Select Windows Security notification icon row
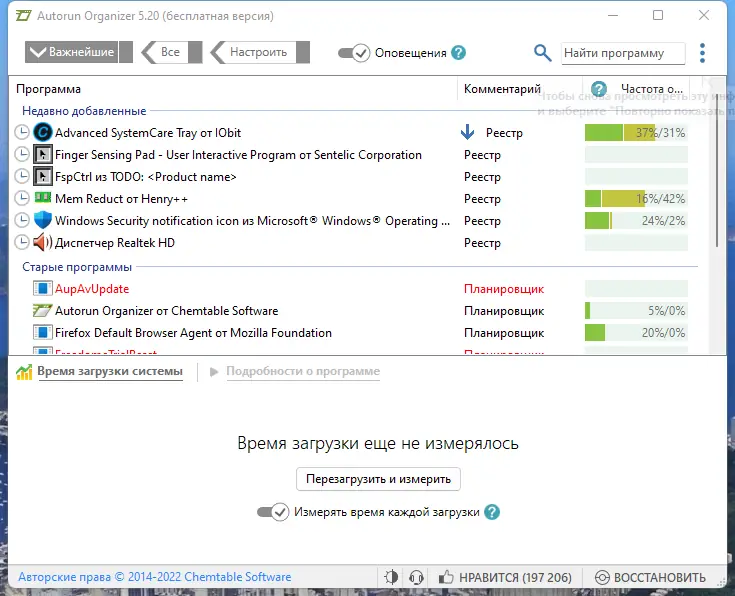The image size is (735, 596). pos(252,221)
